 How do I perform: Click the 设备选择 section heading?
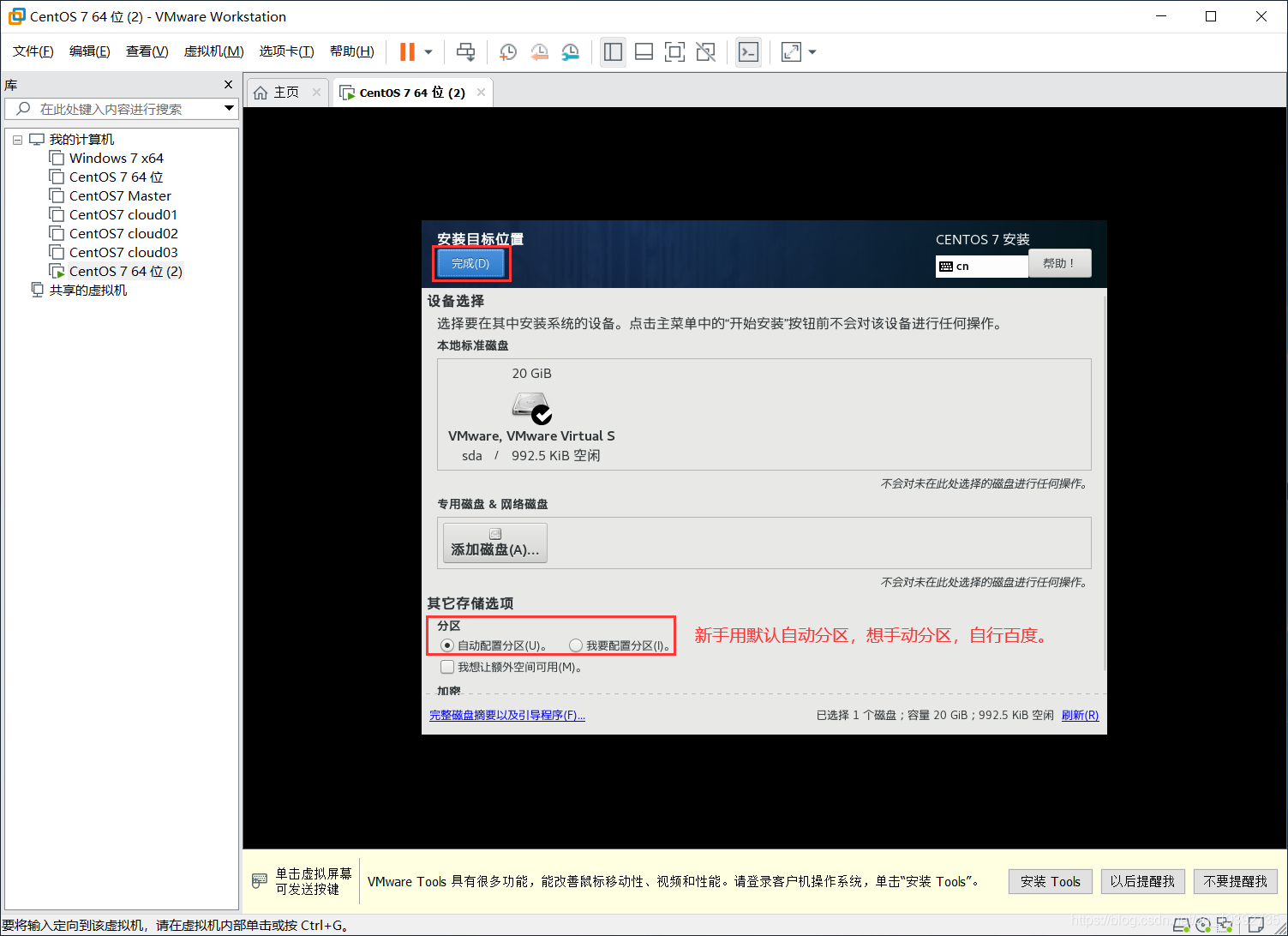(456, 301)
